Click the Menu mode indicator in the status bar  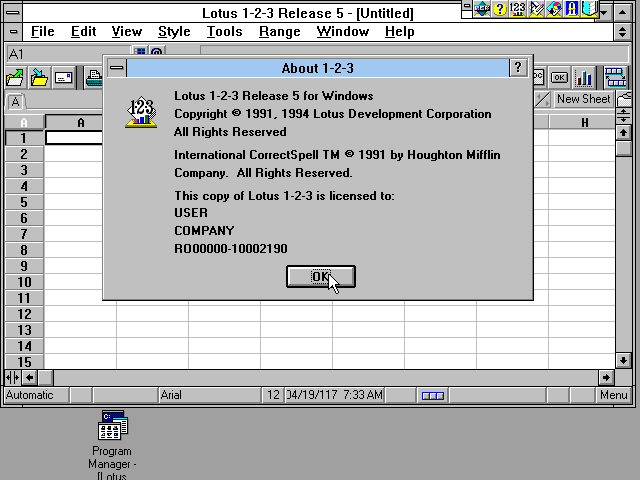pyautogui.click(x=613, y=395)
